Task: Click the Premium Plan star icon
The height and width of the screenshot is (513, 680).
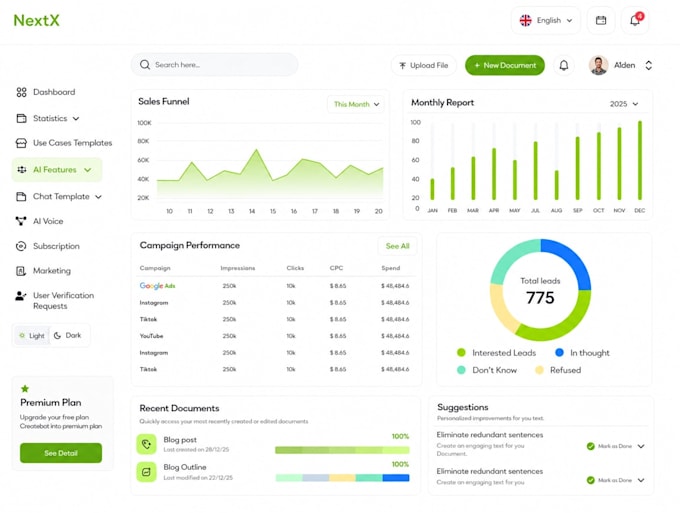Action: click(25, 389)
